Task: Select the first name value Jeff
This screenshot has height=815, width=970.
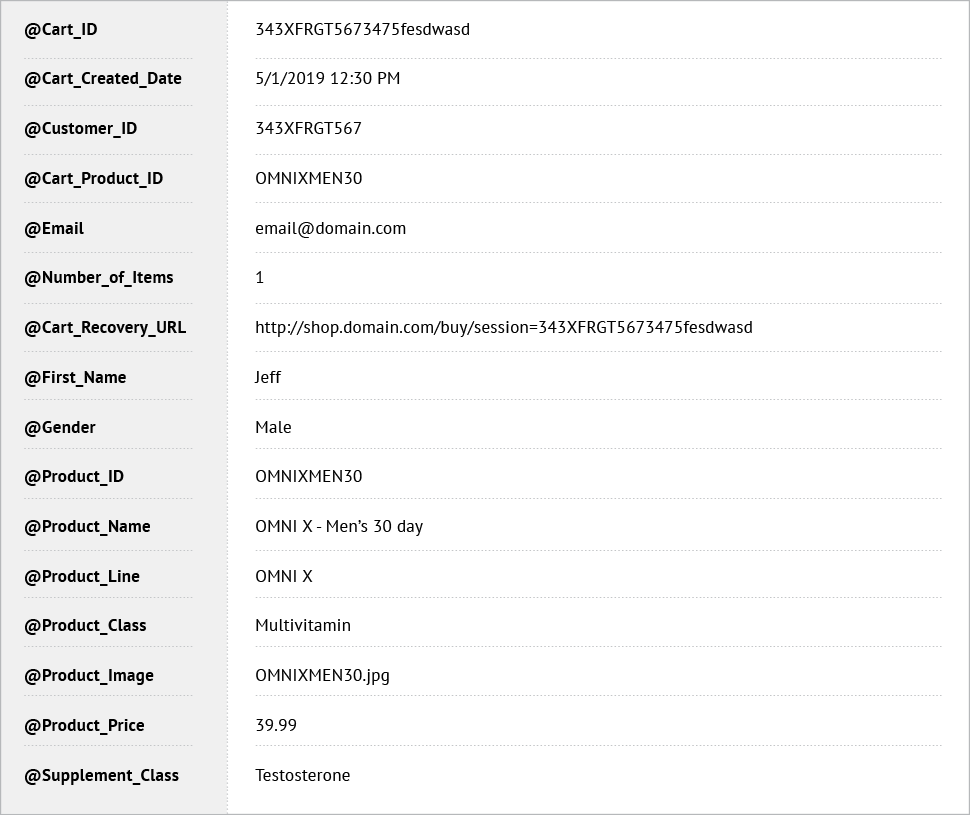Action: pyautogui.click(x=268, y=377)
